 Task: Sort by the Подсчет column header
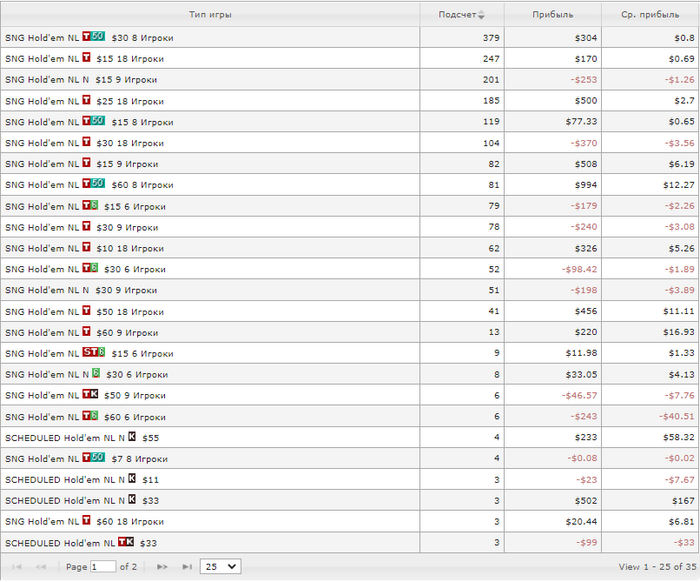coord(462,15)
